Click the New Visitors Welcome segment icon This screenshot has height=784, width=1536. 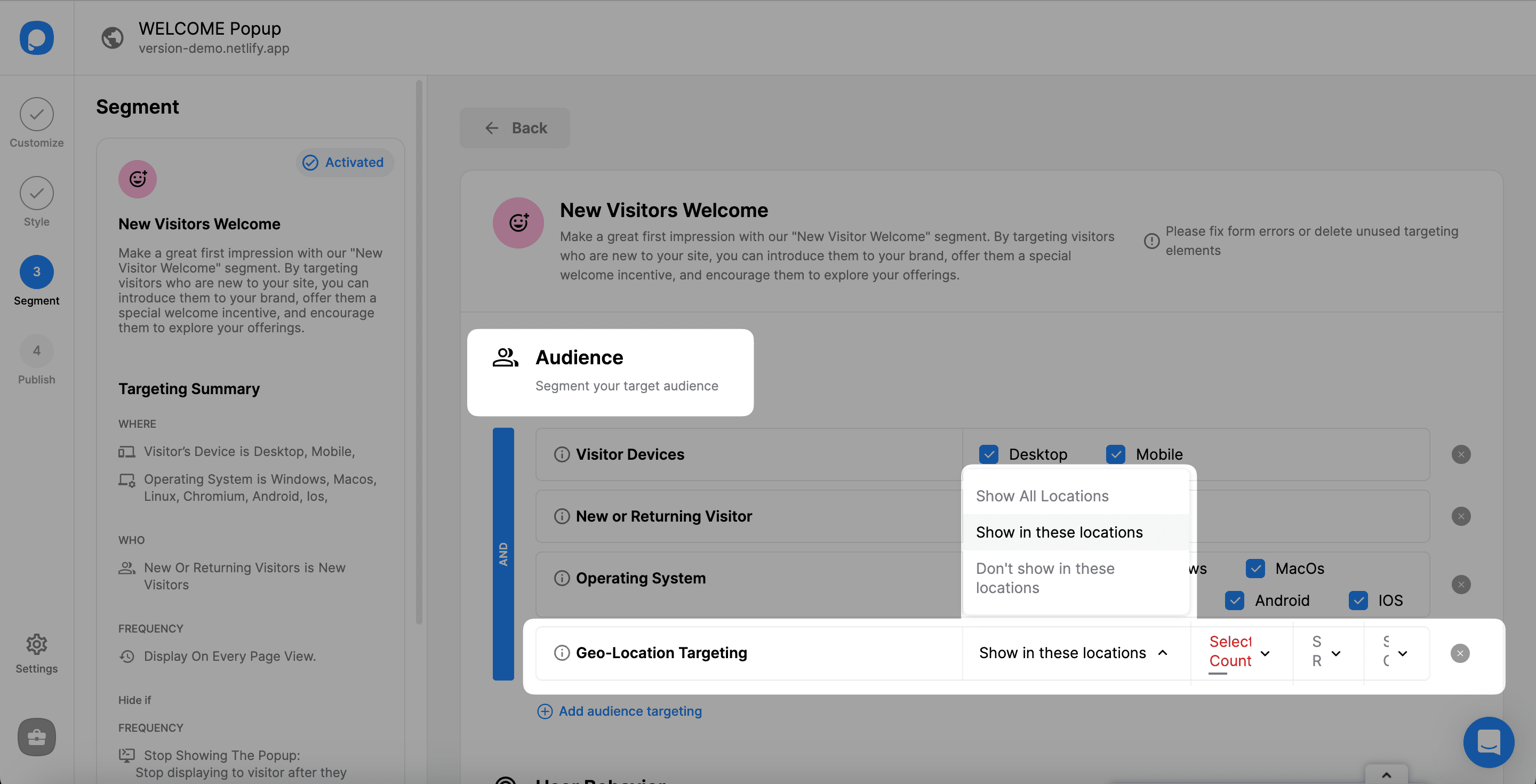click(137, 178)
